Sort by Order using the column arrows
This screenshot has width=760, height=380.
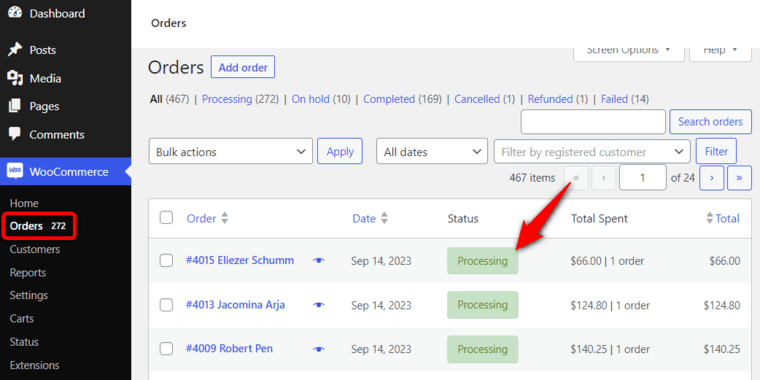point(224,219)
